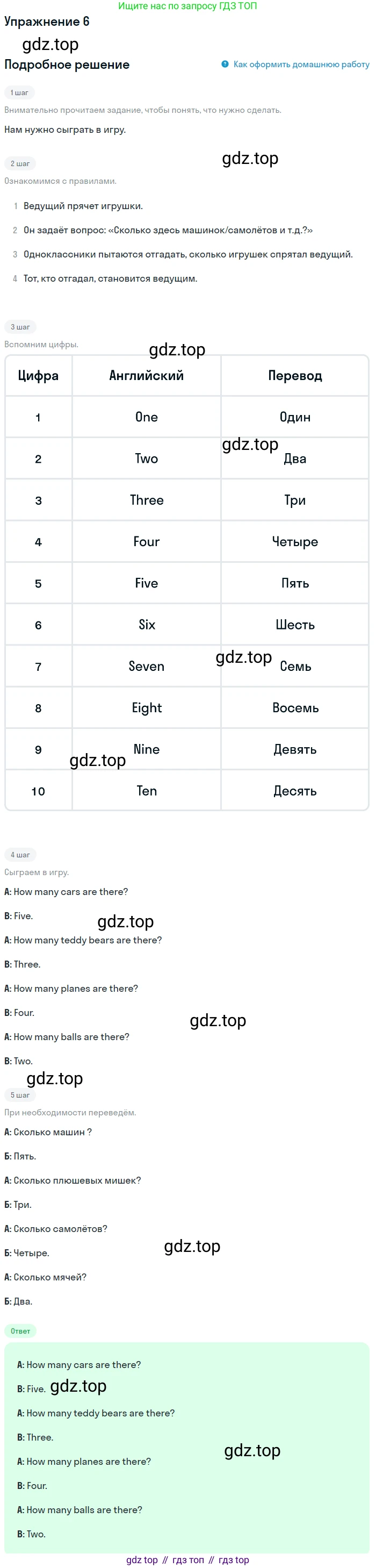Viewport: 376px width, 1568px height.
Task: Click the green 'Ответ' badge
Action: (20, 1330)
